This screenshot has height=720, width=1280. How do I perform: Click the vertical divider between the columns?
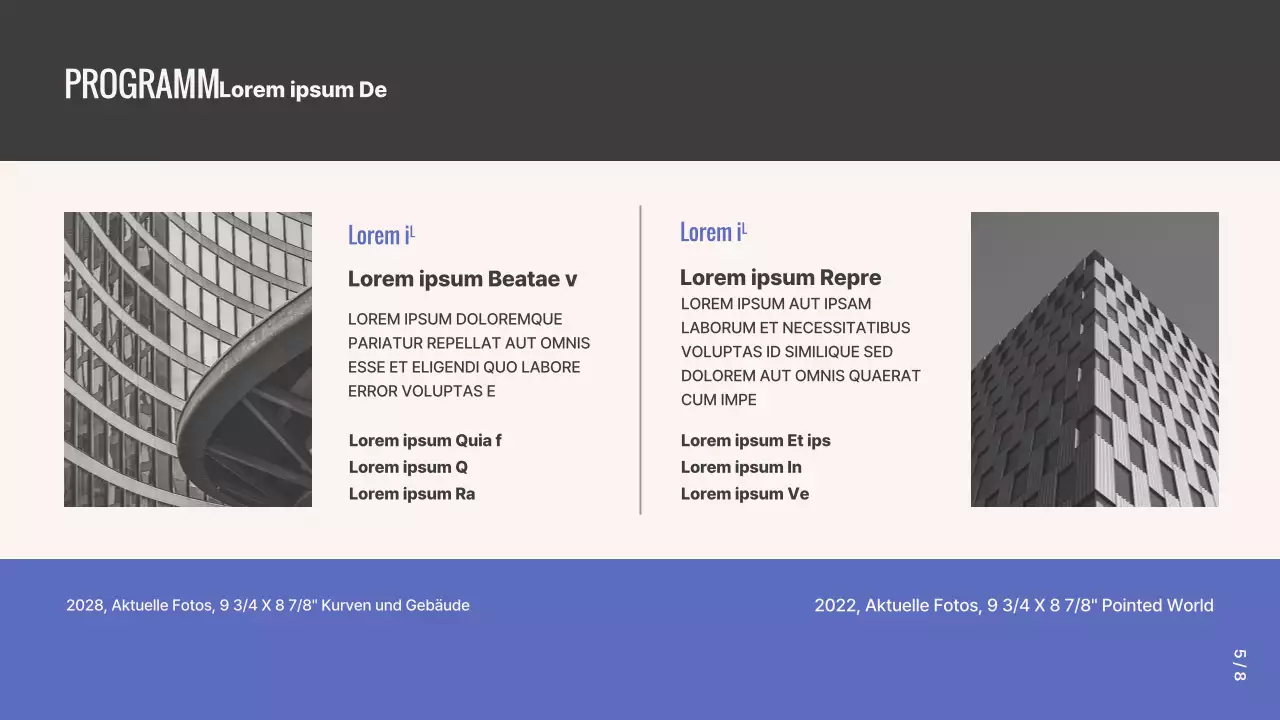640,359
